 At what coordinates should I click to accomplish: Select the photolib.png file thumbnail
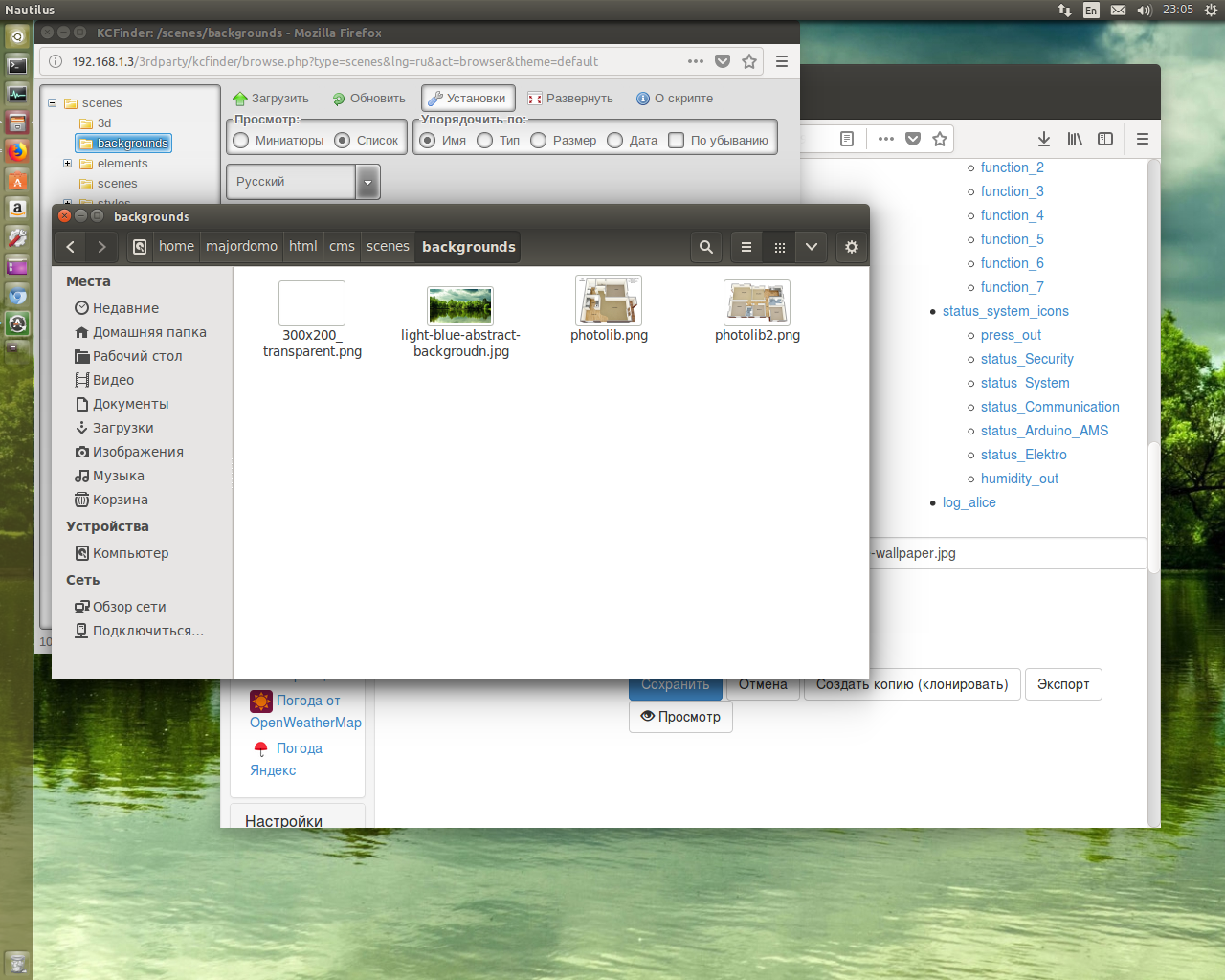[x=609, y=302]
